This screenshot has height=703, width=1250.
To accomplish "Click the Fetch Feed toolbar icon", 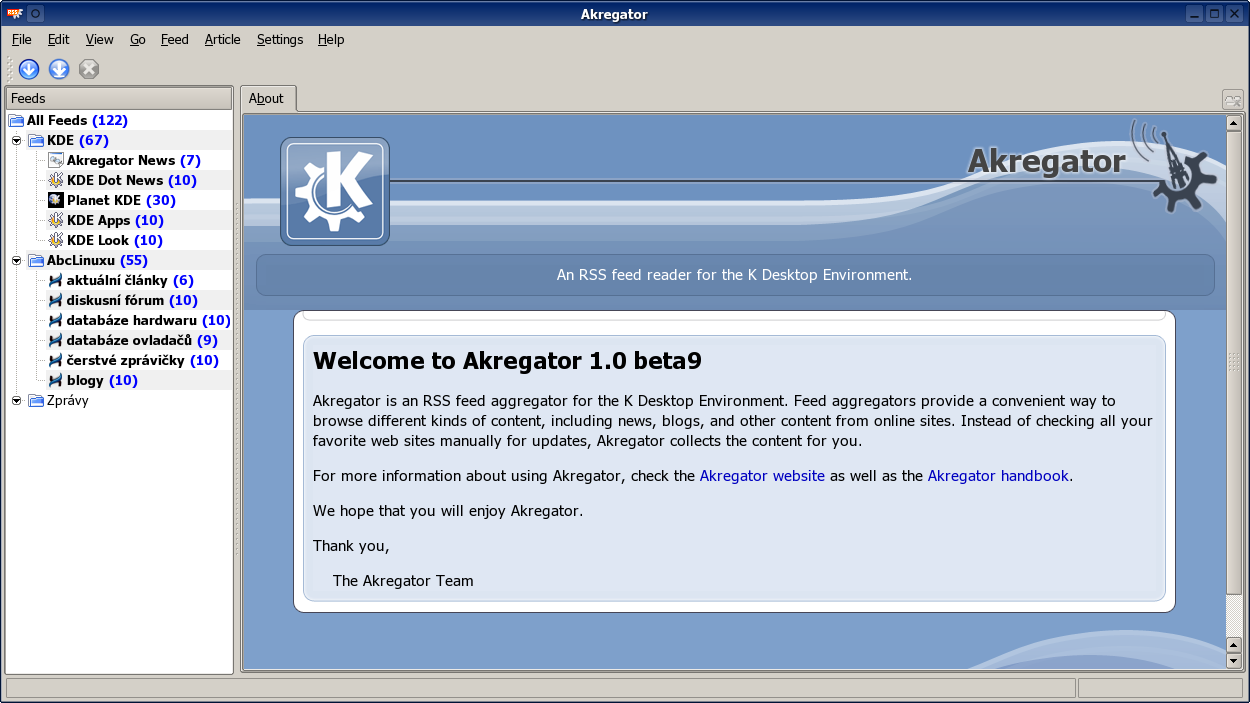I will click(29, 69).
